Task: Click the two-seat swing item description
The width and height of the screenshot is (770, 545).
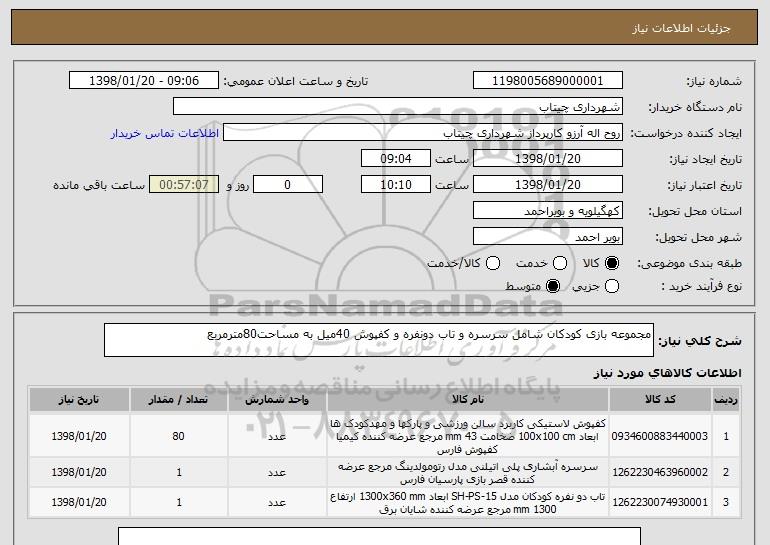Action: [468, 502]
